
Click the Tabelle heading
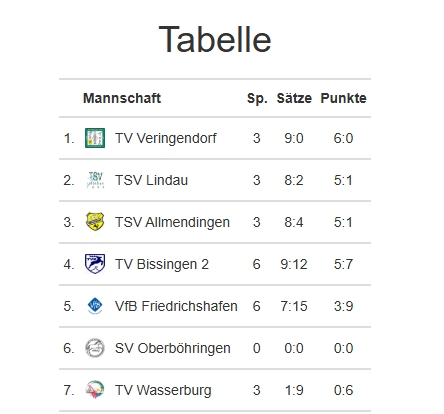coord(215,39)
